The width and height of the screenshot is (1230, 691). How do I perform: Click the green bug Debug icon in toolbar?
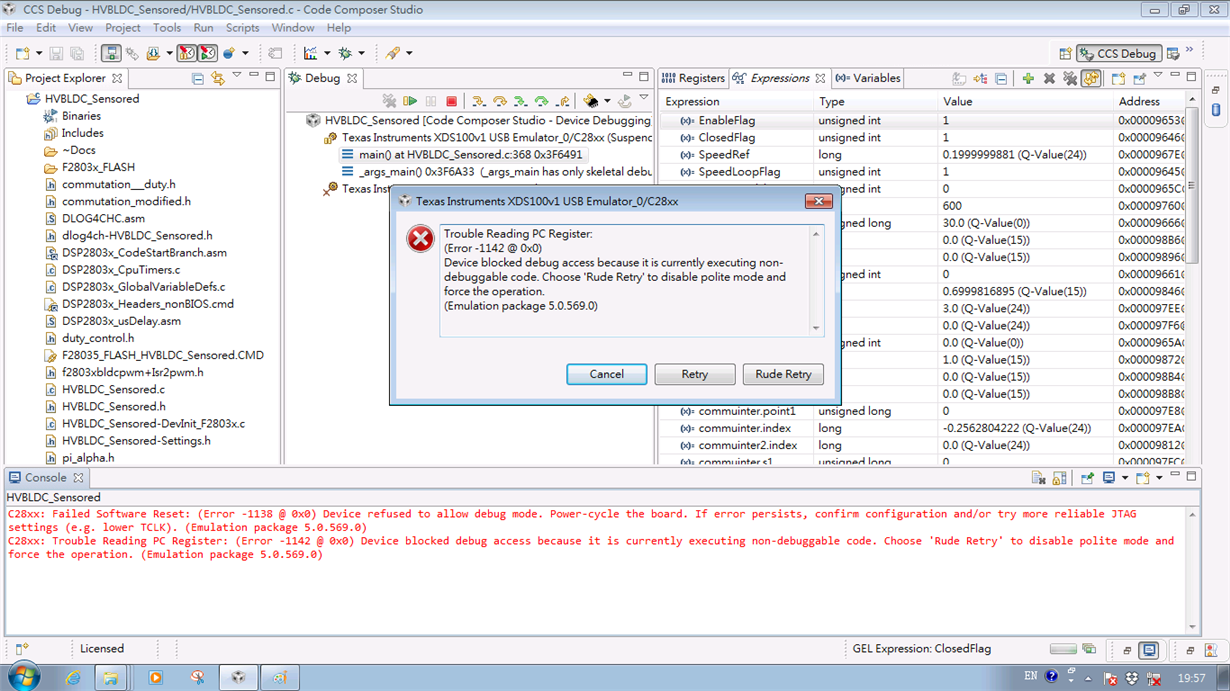(x=345, y=53)
